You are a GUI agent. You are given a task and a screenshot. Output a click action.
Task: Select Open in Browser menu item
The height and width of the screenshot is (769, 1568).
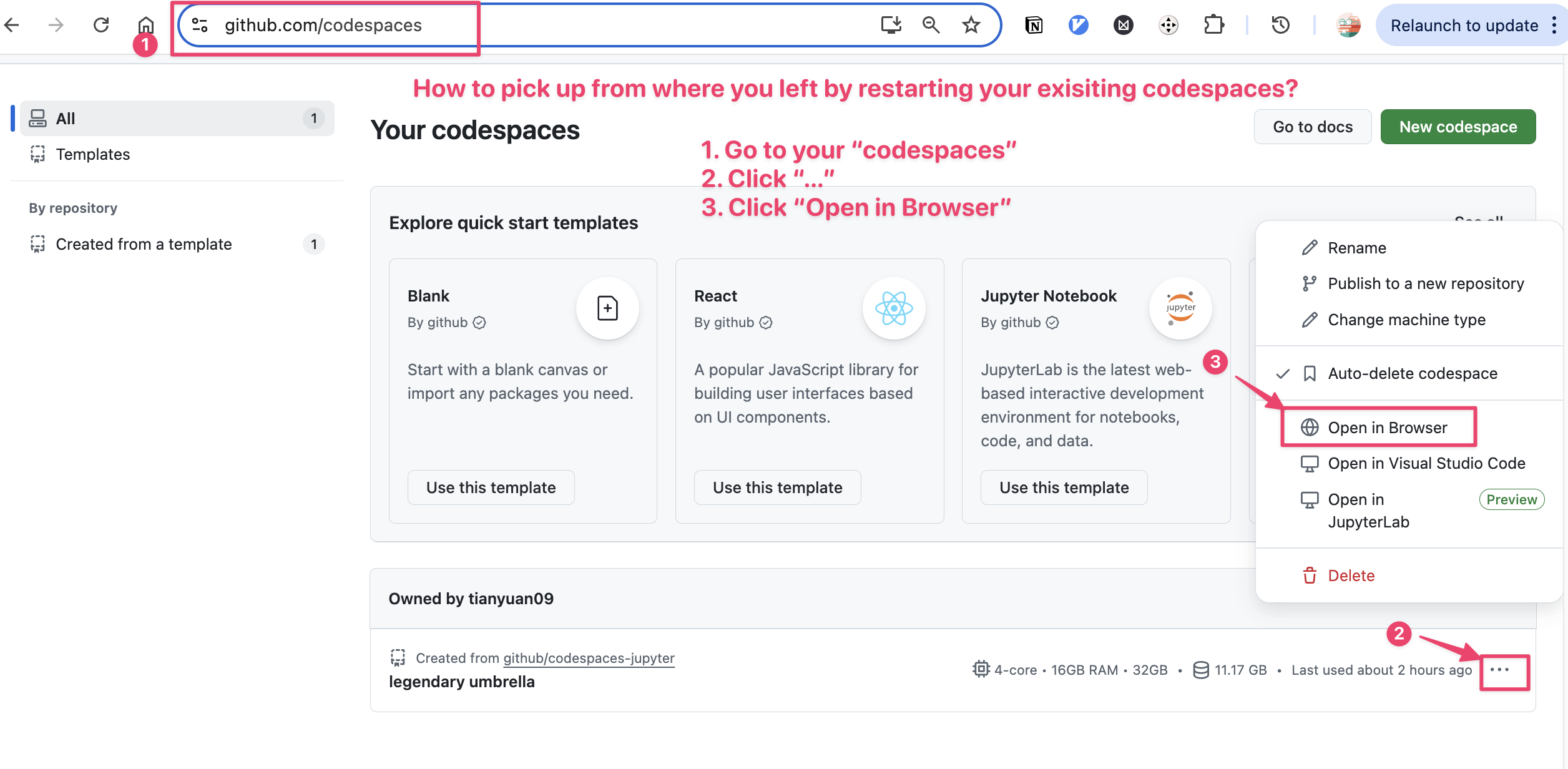(1387, 428)
